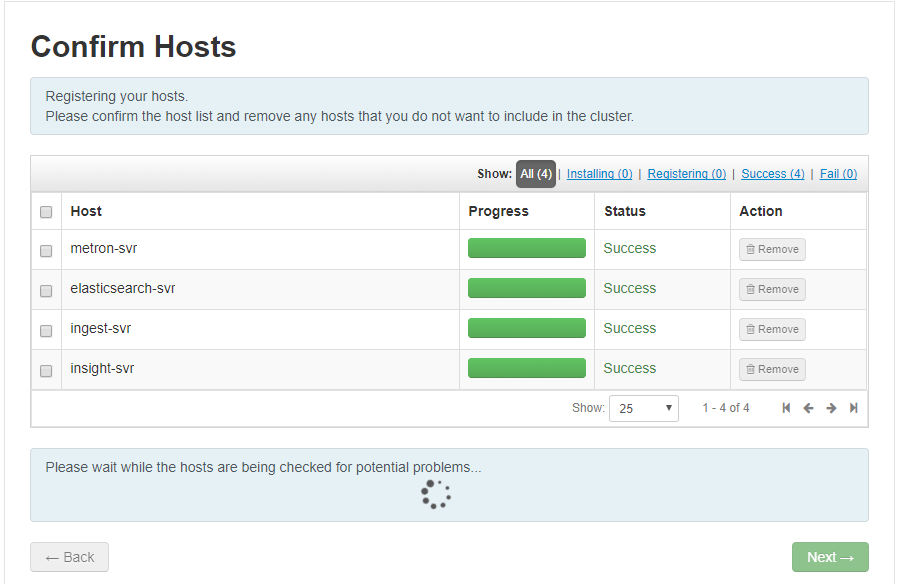The width and height of the screenshot is (898, 584).
Task: Remove the elasticsearch-svr host
Action: (x=772, y=289)
